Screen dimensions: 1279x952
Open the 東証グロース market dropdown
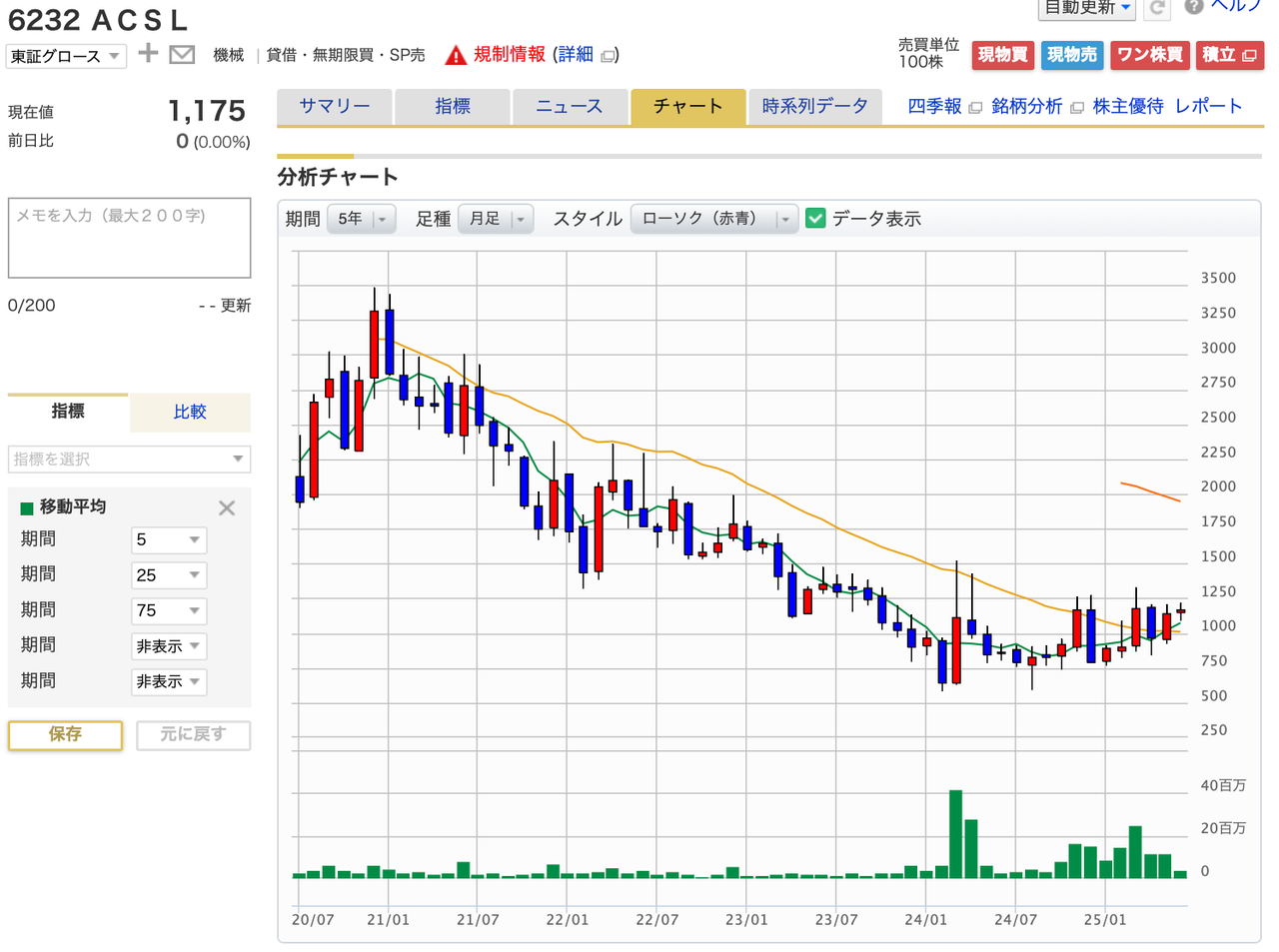point(66,56)
